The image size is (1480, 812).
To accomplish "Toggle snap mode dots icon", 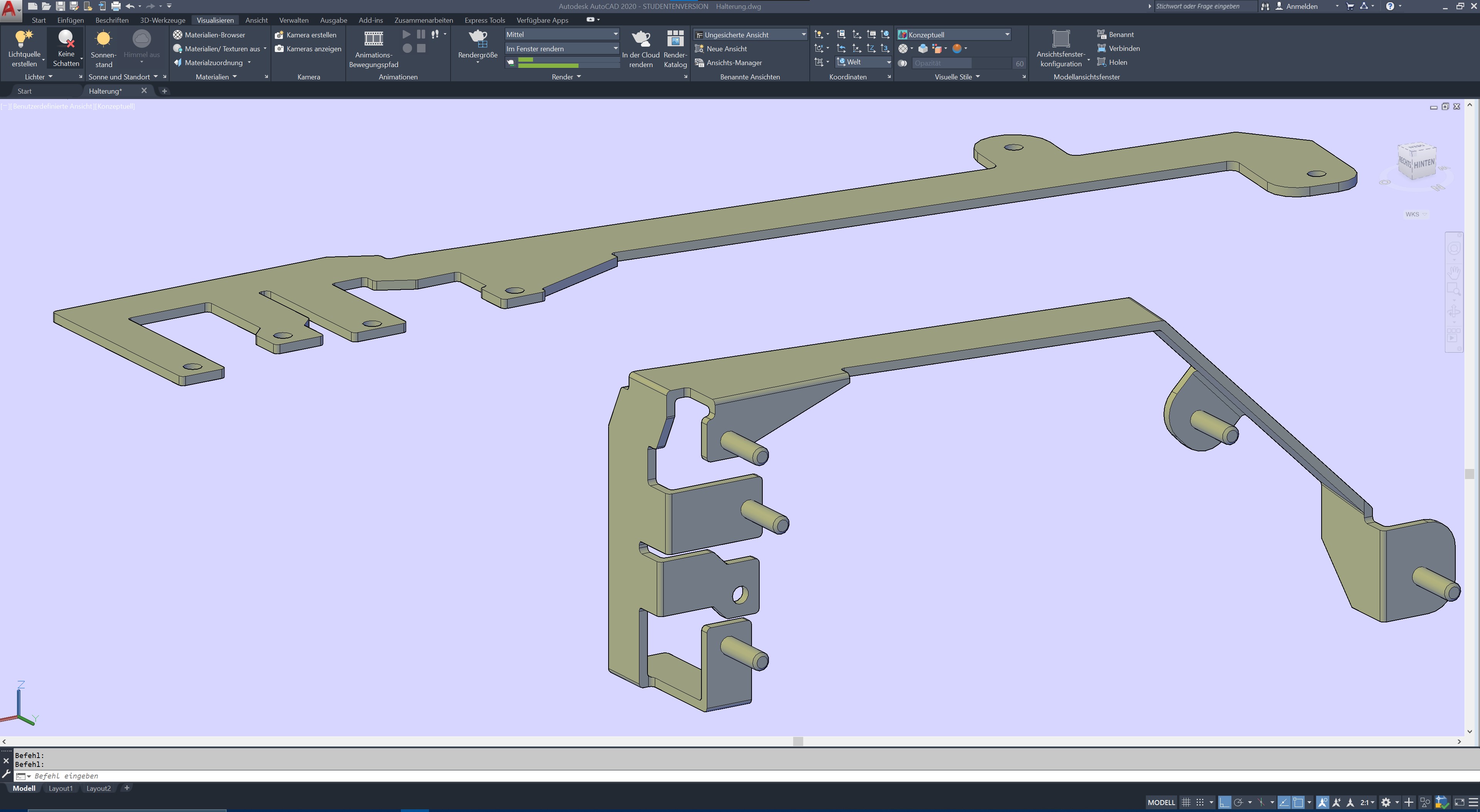I will pos(1200,802).
